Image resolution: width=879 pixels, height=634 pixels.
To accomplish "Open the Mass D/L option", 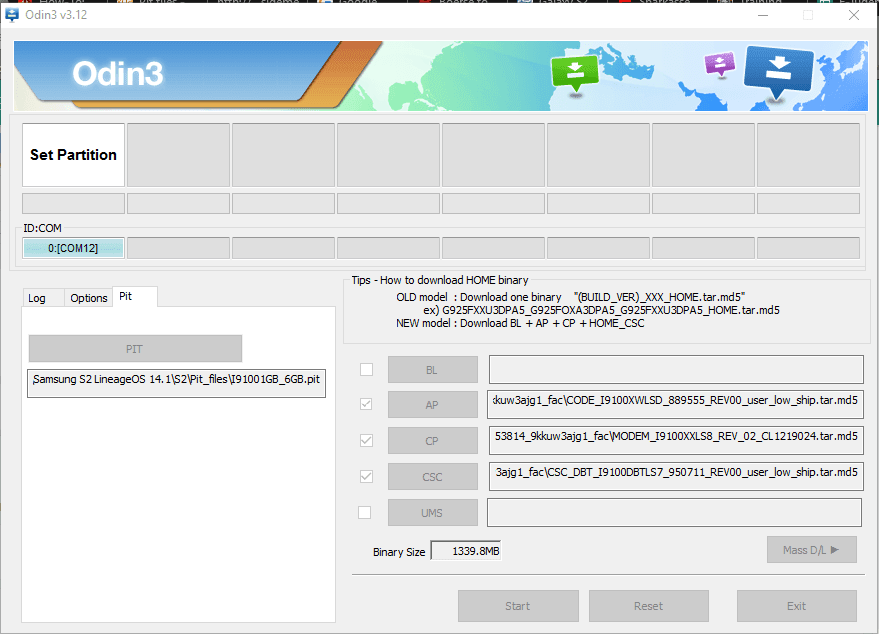I will (x=812, y=550).
